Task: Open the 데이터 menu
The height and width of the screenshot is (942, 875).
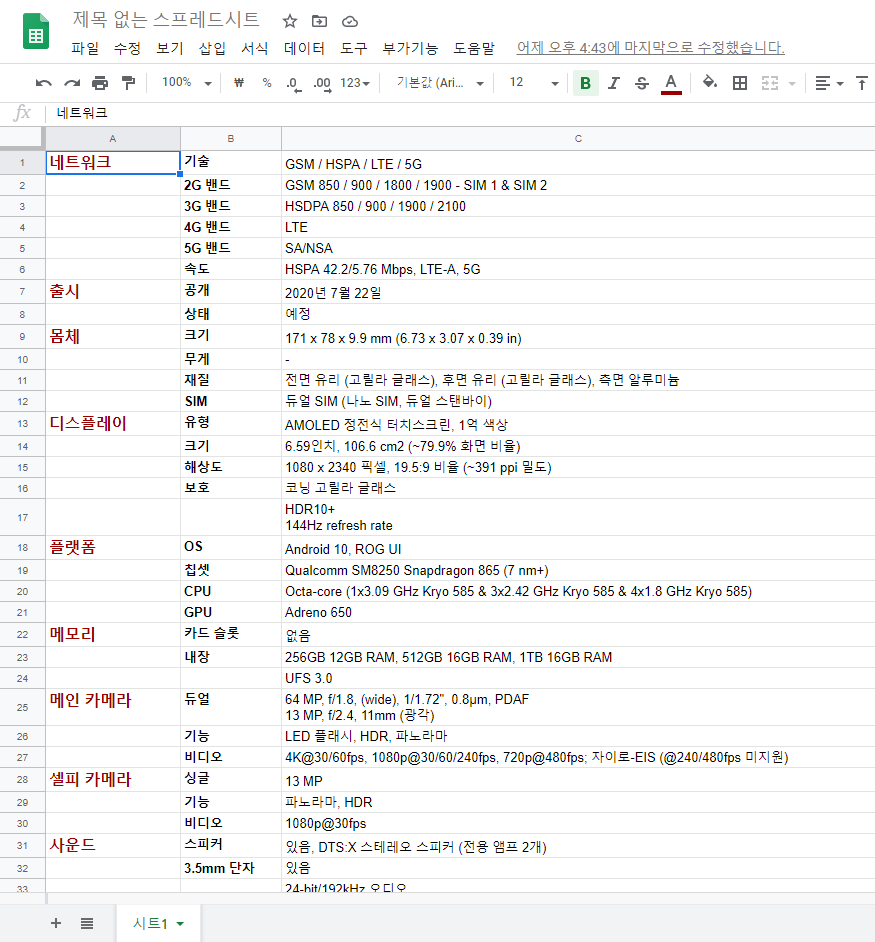Action: tap(304, 48)
